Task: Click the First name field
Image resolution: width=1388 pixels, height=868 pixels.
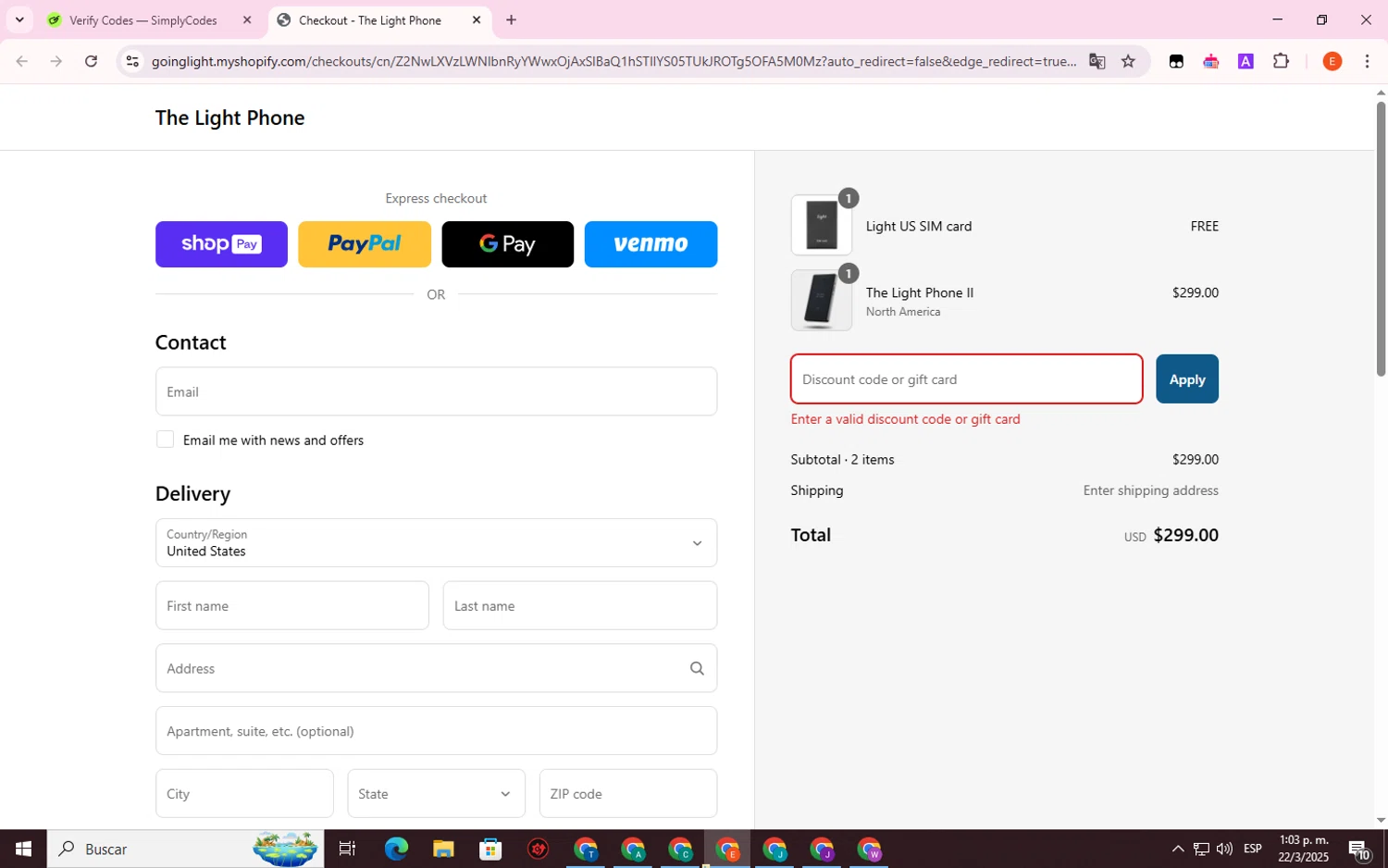Action: tap(292, 606)
